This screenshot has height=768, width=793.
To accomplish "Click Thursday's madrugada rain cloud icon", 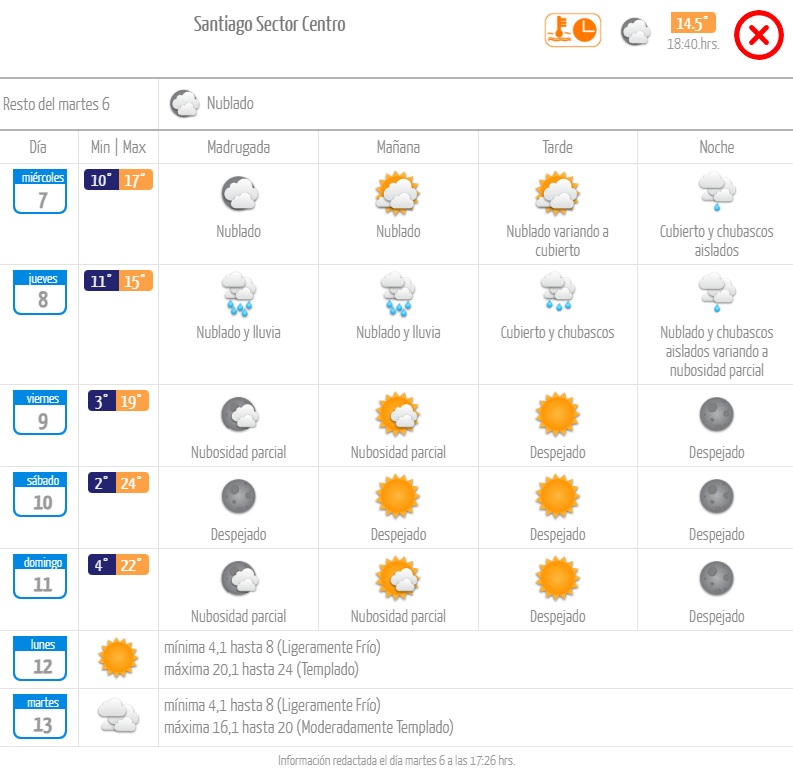I will [238, 293].
